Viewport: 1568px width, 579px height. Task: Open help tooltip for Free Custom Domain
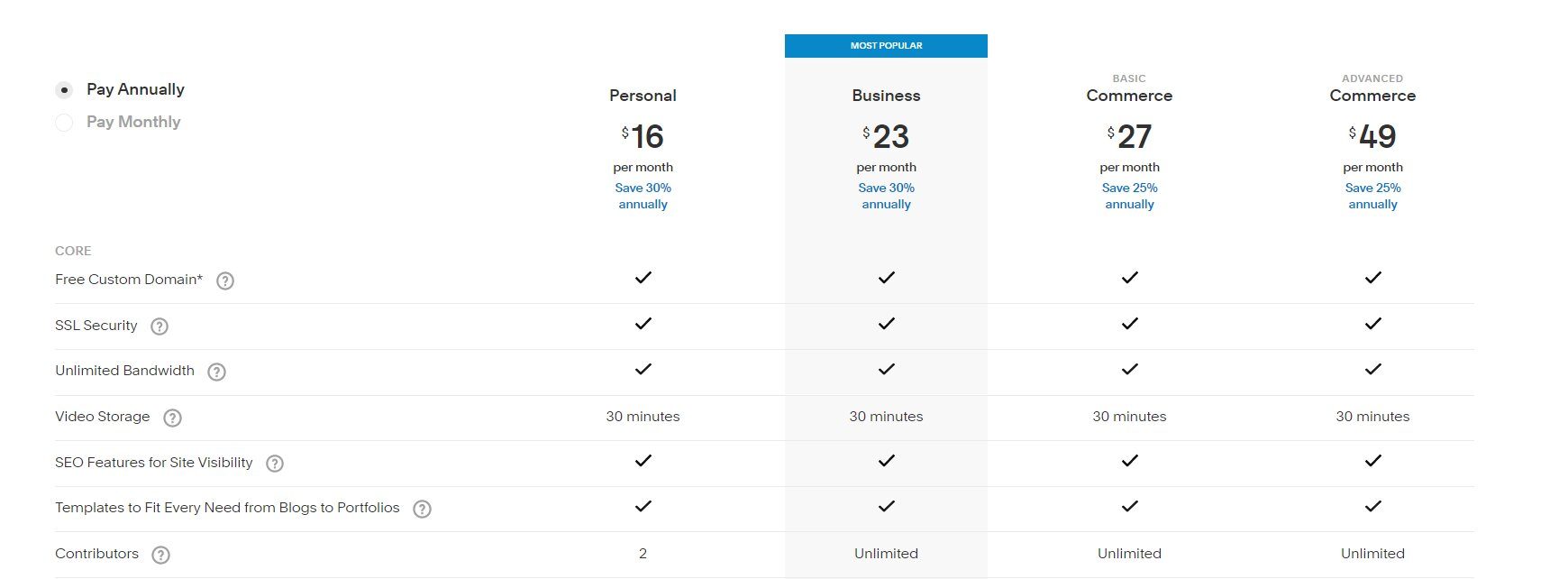coord(224,280)
